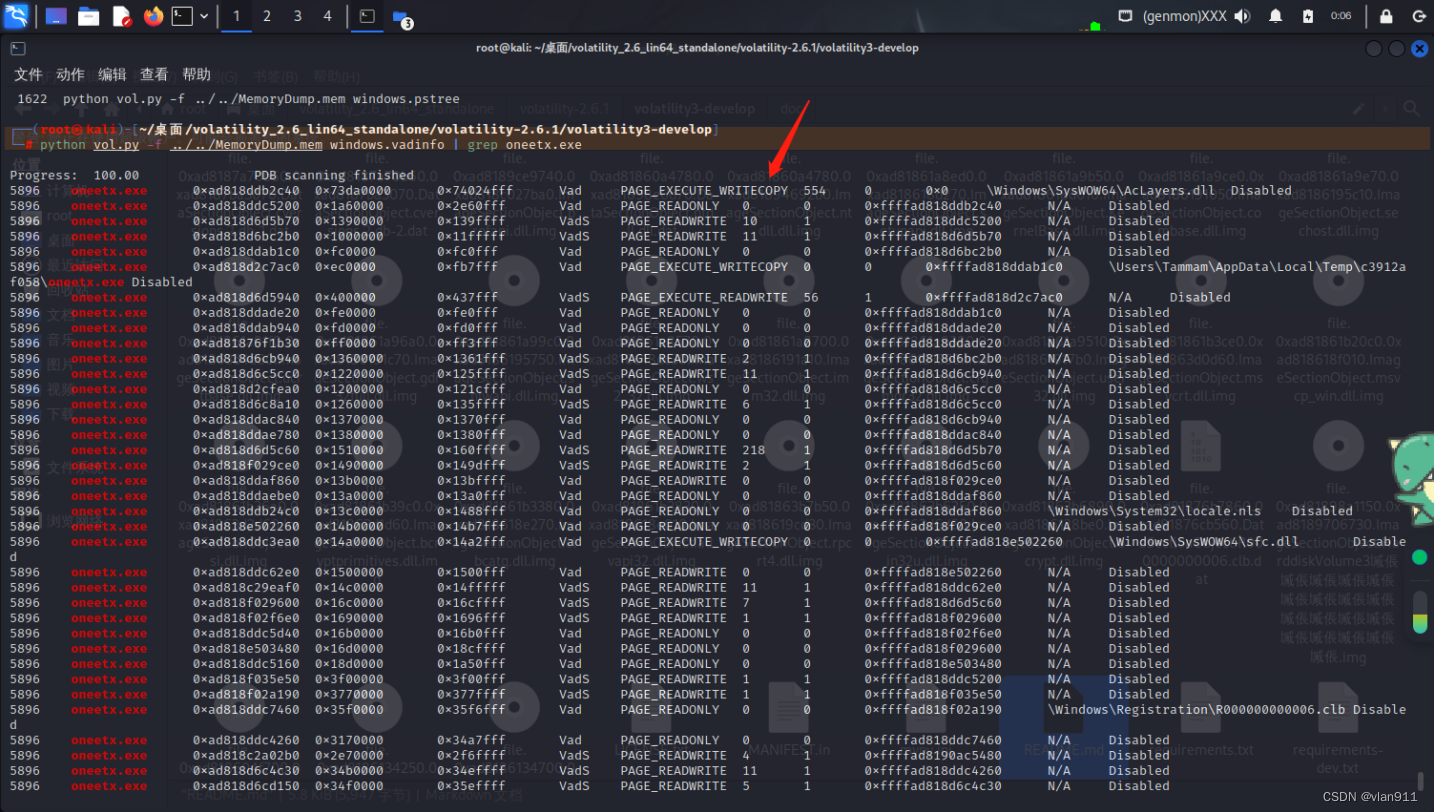
Task: Adjust the vertical green level slider
Action: (x=1419, y=611)
